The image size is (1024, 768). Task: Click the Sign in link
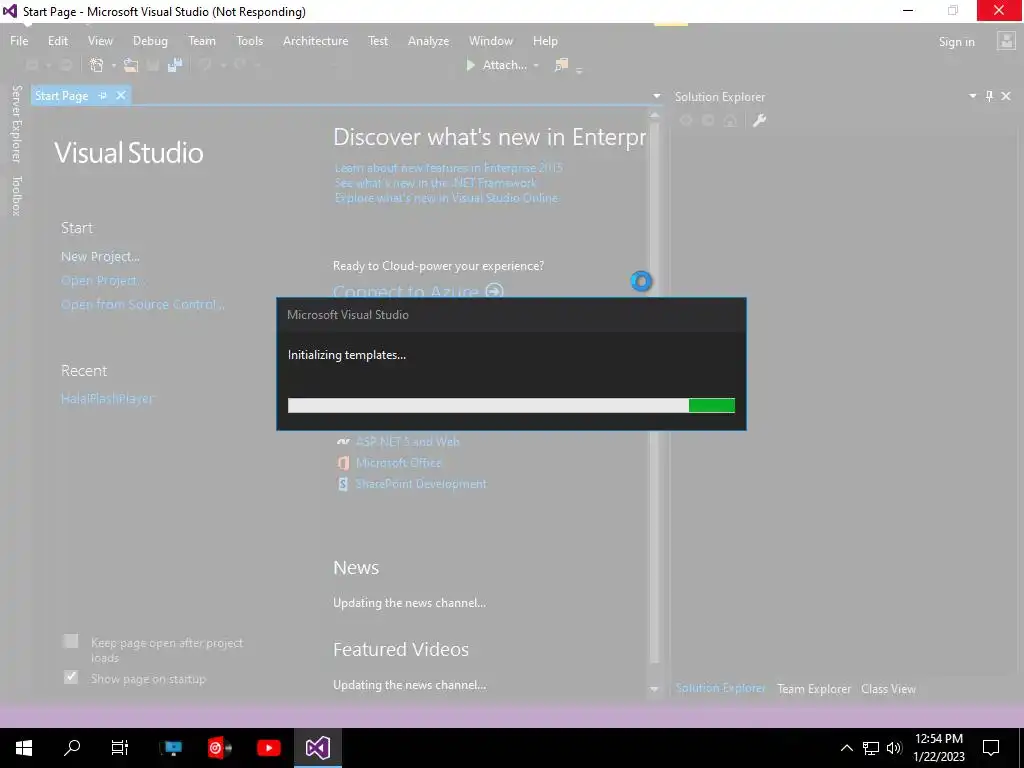point(956,42)
